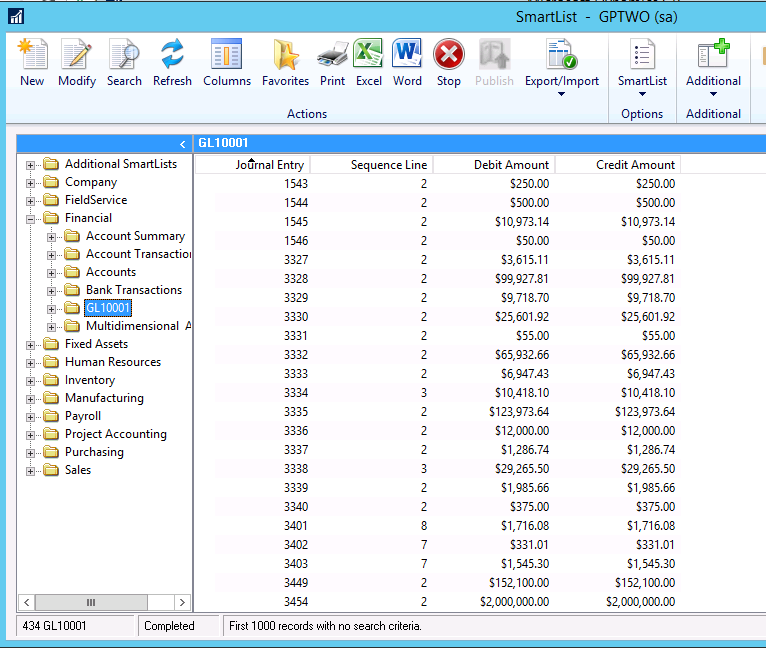This screenshot has height=648, width=766.
Task: Open the Additional dropdown menu
Action: click(x=713, y=94)
